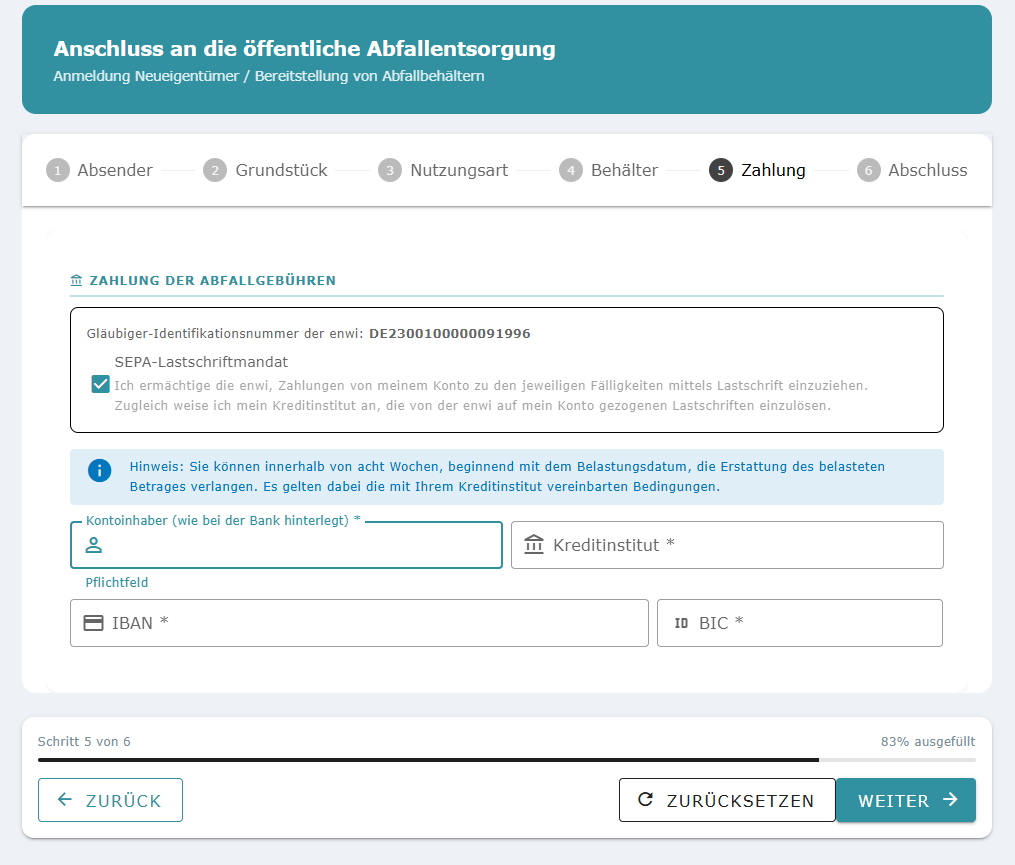Click the step 1 circle for Absender

click(58, 170)
